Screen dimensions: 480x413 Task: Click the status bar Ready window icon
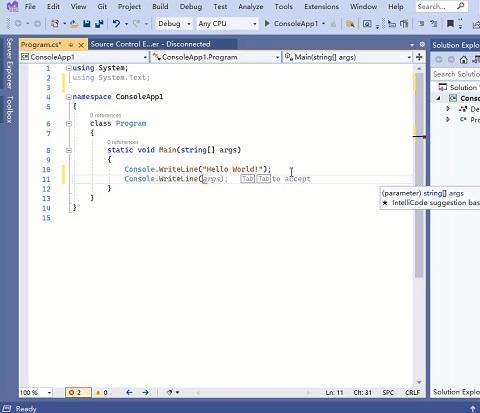pos(7,408)
